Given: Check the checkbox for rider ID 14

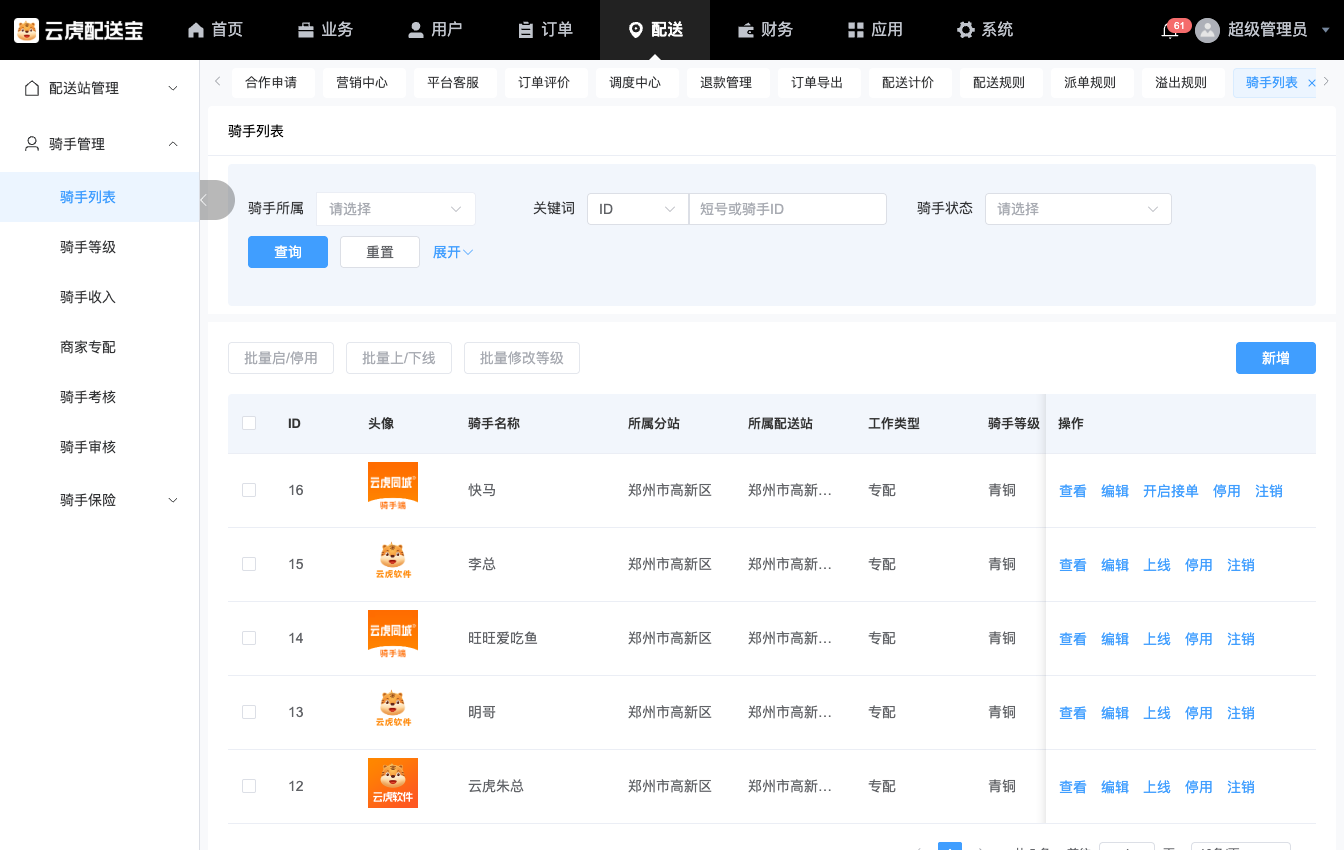Looking at the screenshot, I should 249,638.
